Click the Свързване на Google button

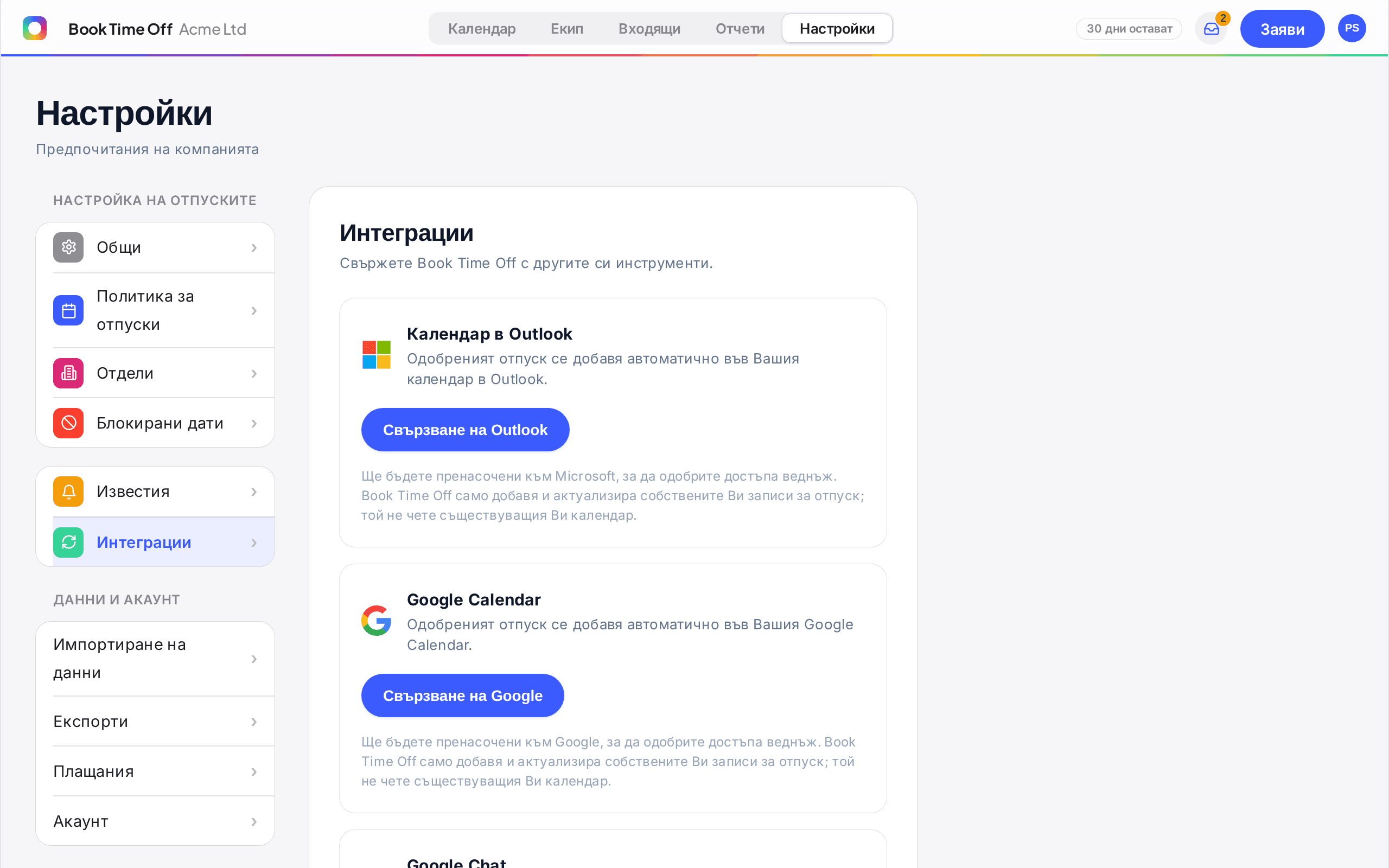463,696
